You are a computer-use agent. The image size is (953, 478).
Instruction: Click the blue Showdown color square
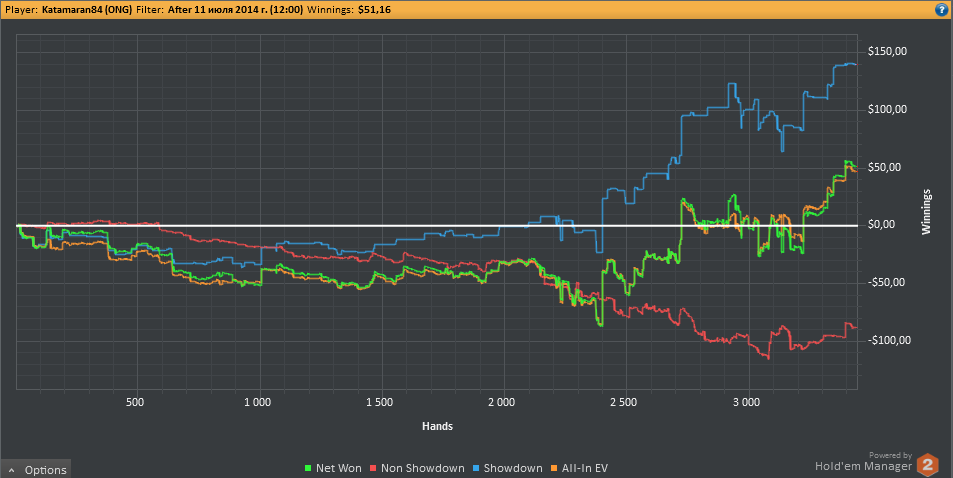pyautogui.click(x=478, y=468)
